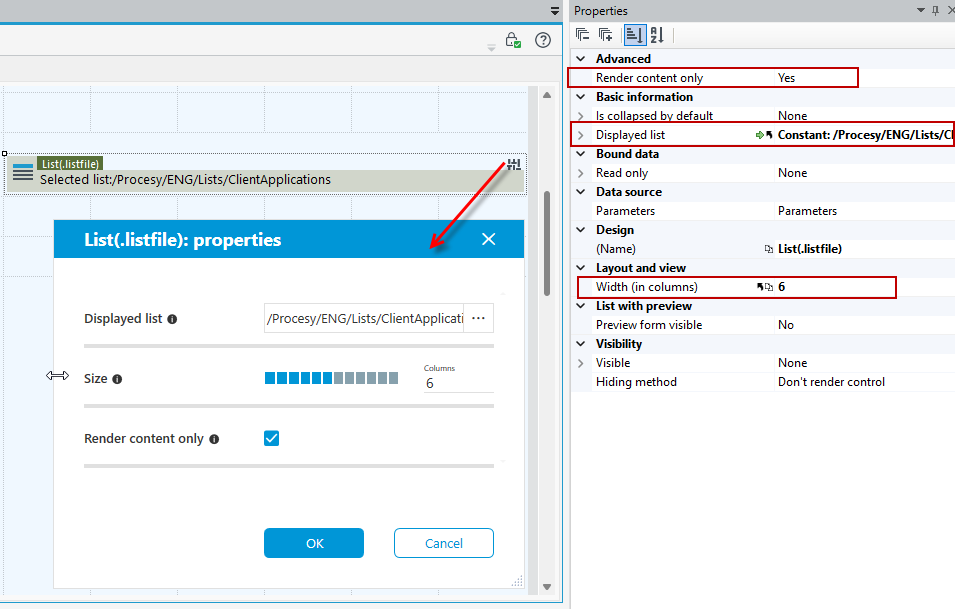Show info for Render content only
The image size is (955, 609).
tap(214, 439)
